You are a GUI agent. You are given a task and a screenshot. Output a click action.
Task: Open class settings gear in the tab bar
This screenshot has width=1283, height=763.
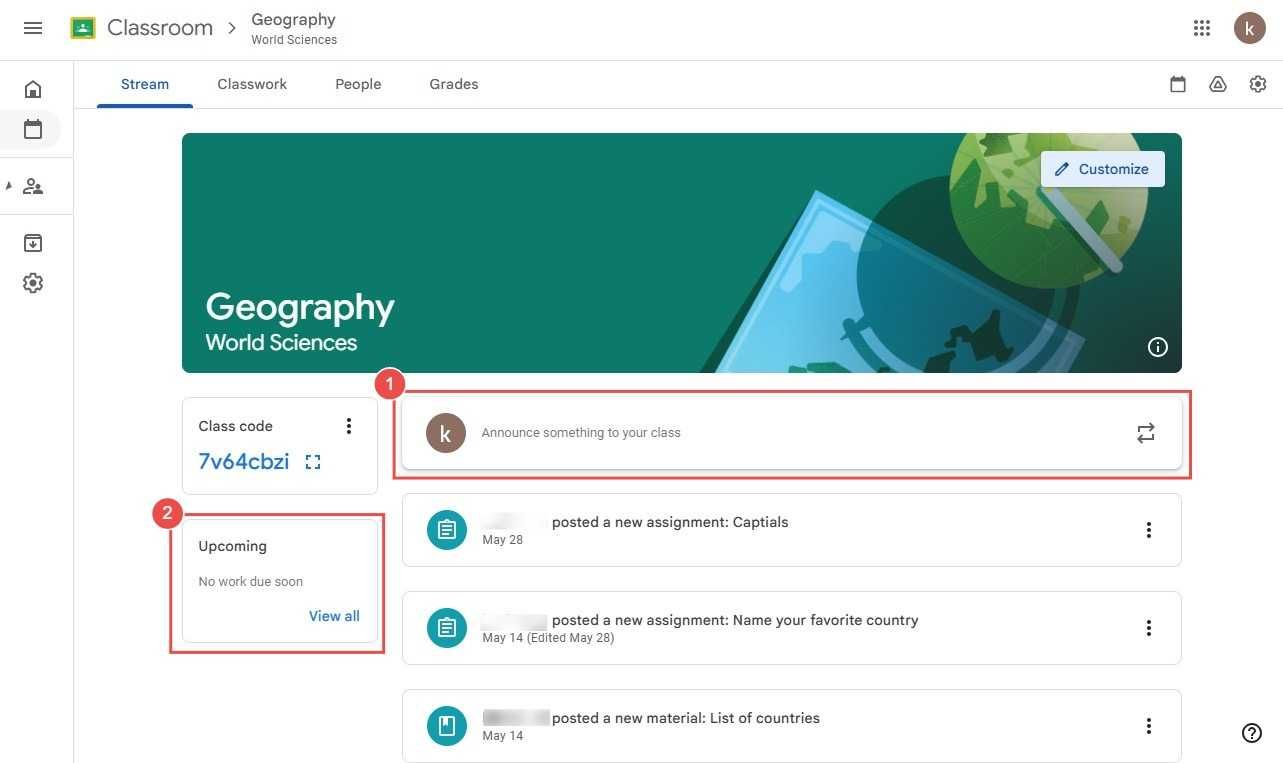pyautogui.click(x=1258, y=85)
